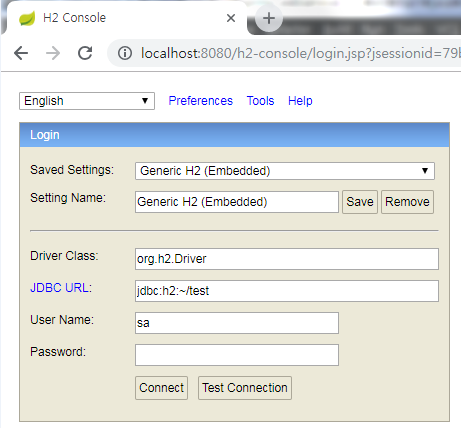Click the green leaf tab favicon

click(27, 18)
